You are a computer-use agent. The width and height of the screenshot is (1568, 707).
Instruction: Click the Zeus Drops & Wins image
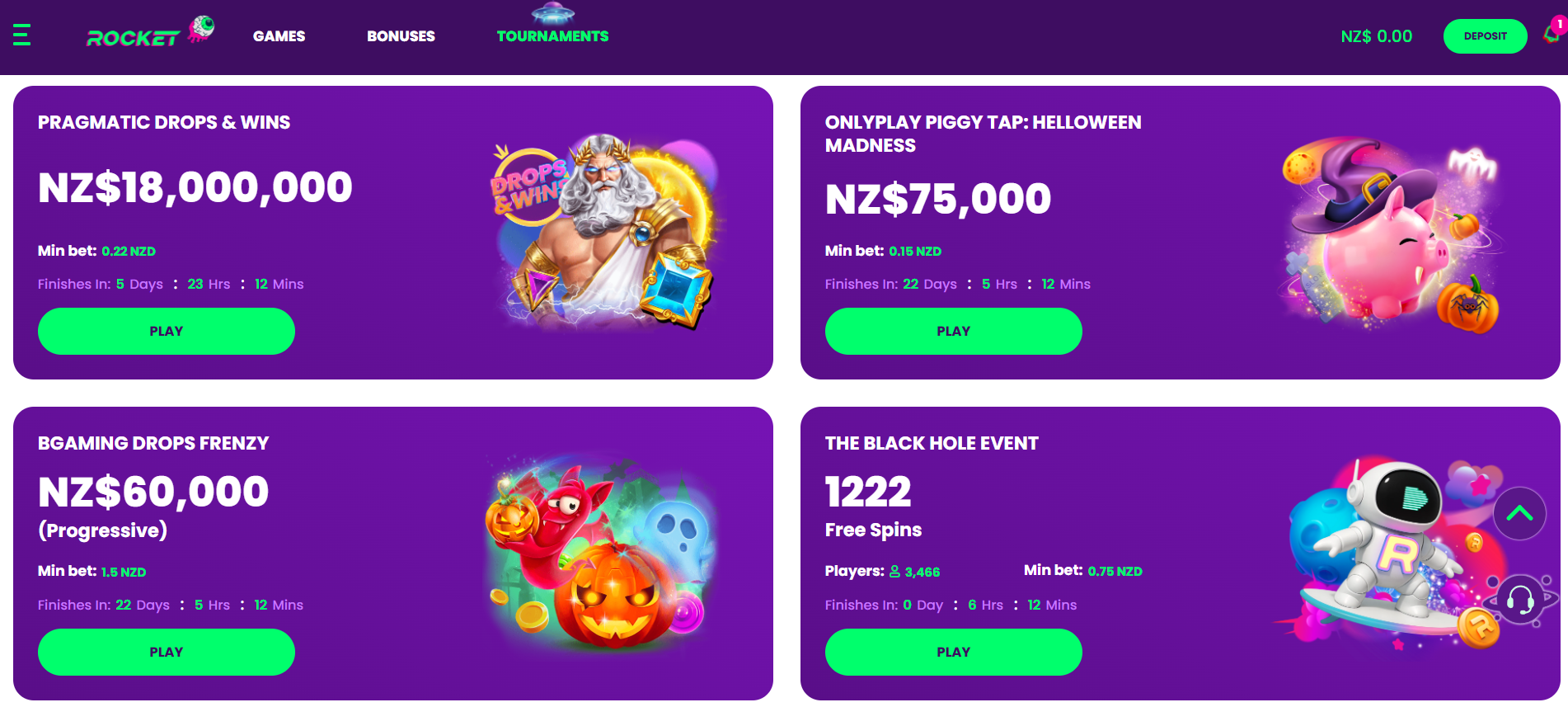point(604,231)
